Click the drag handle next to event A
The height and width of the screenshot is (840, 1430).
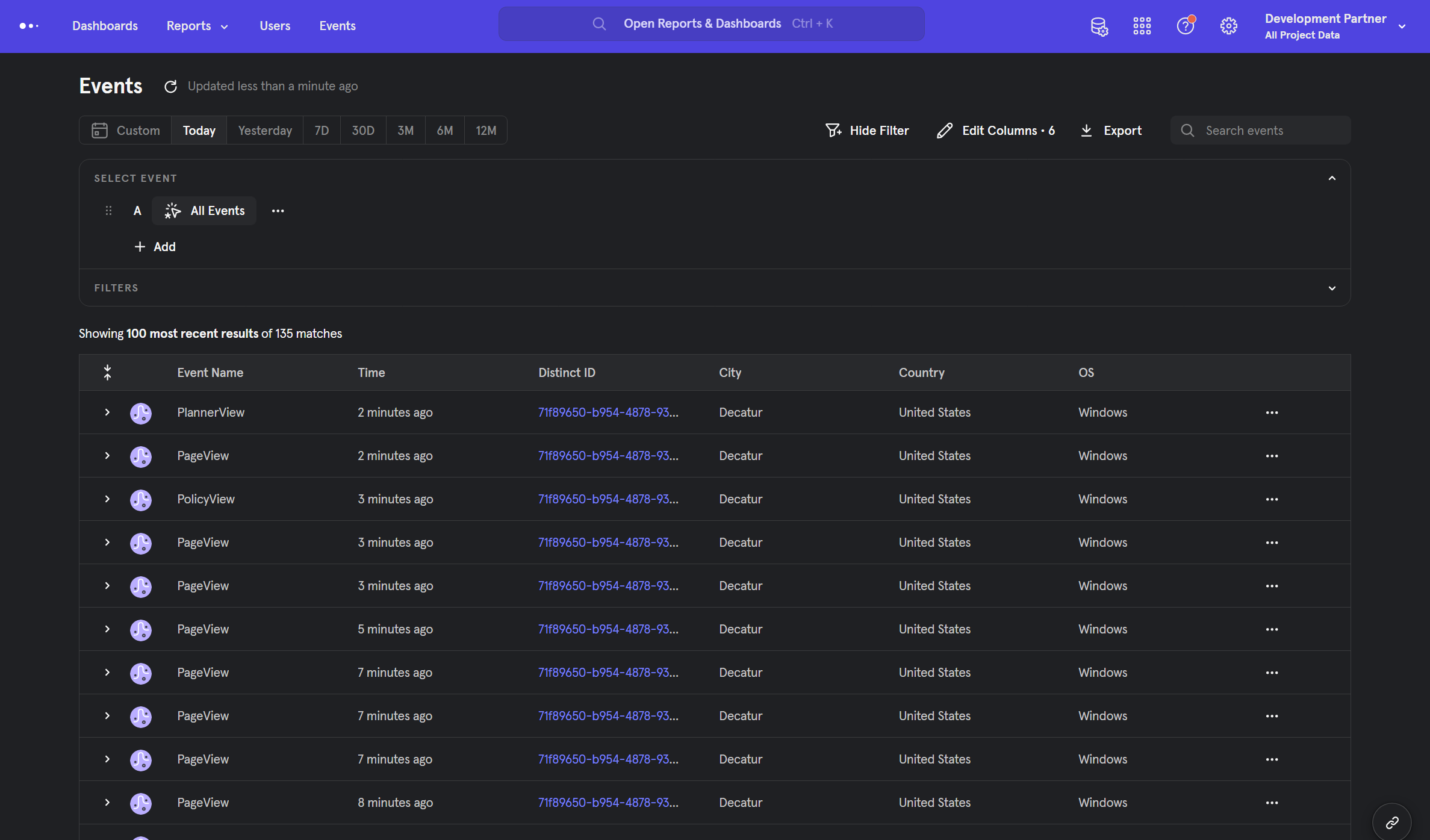tap(108, 211)
